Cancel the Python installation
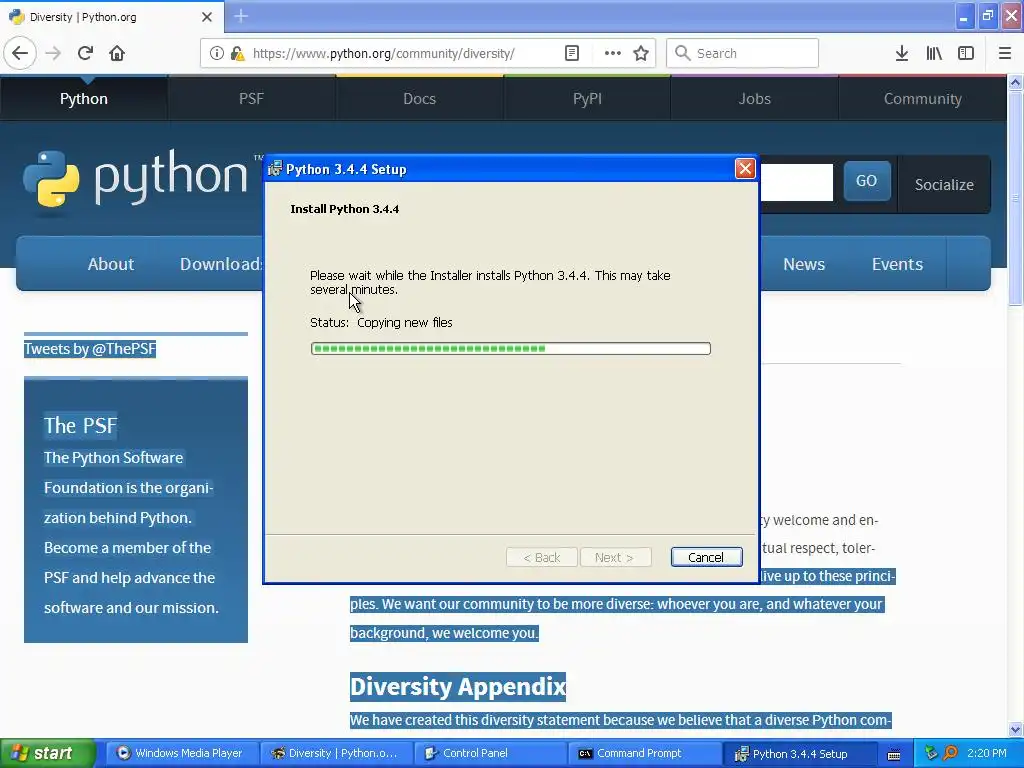The image size is (1024, 768). 706,557
